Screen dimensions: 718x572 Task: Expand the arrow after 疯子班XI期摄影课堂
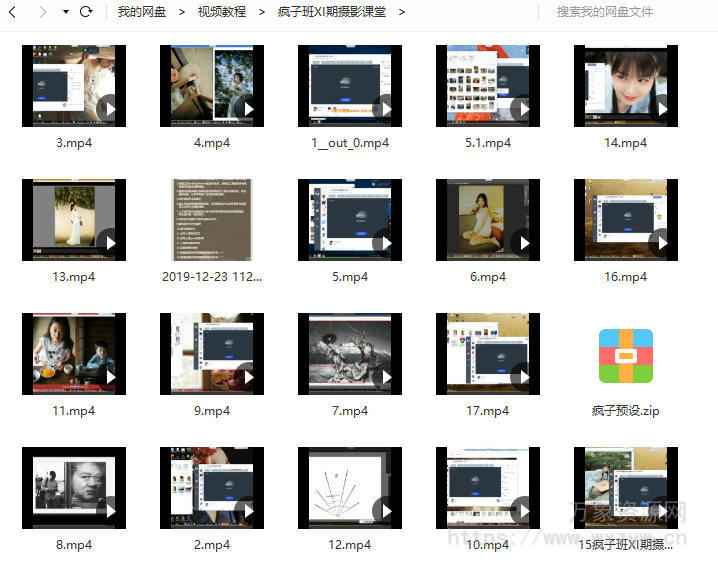(402, 12)
